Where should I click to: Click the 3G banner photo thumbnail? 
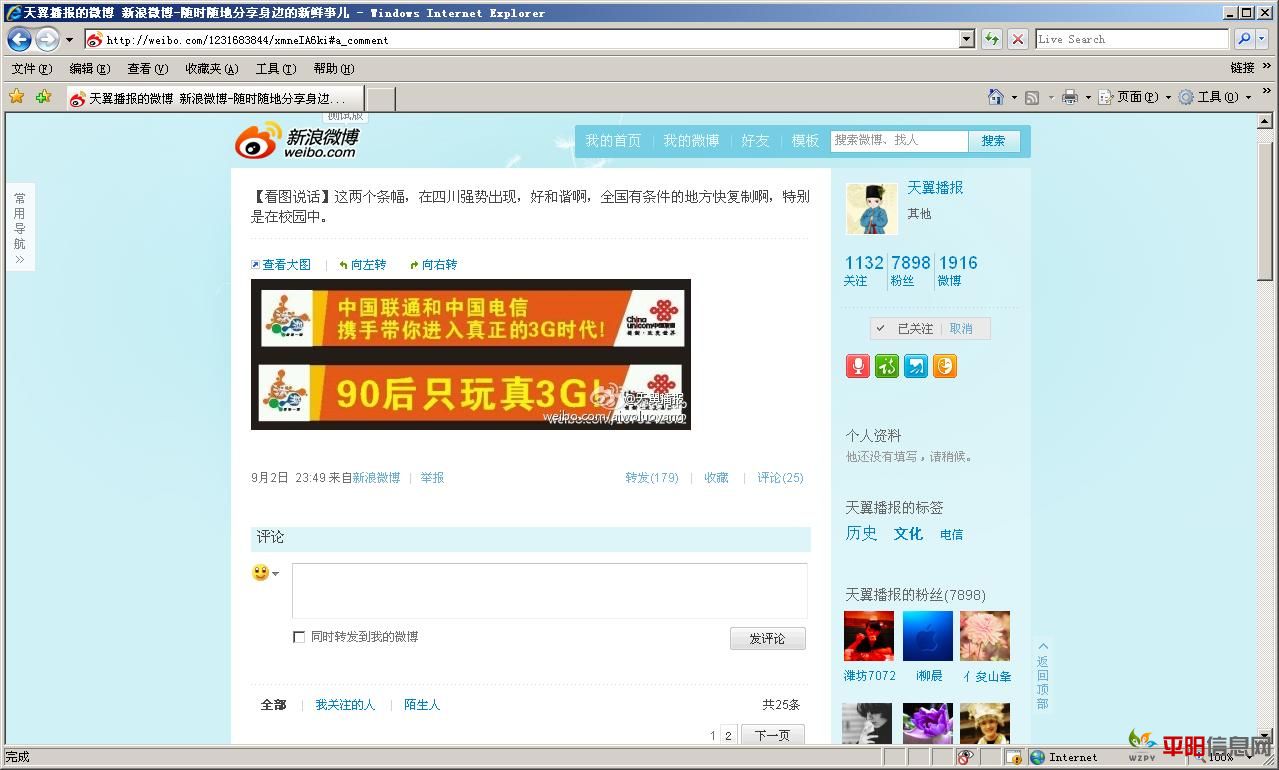coord(470,354)
